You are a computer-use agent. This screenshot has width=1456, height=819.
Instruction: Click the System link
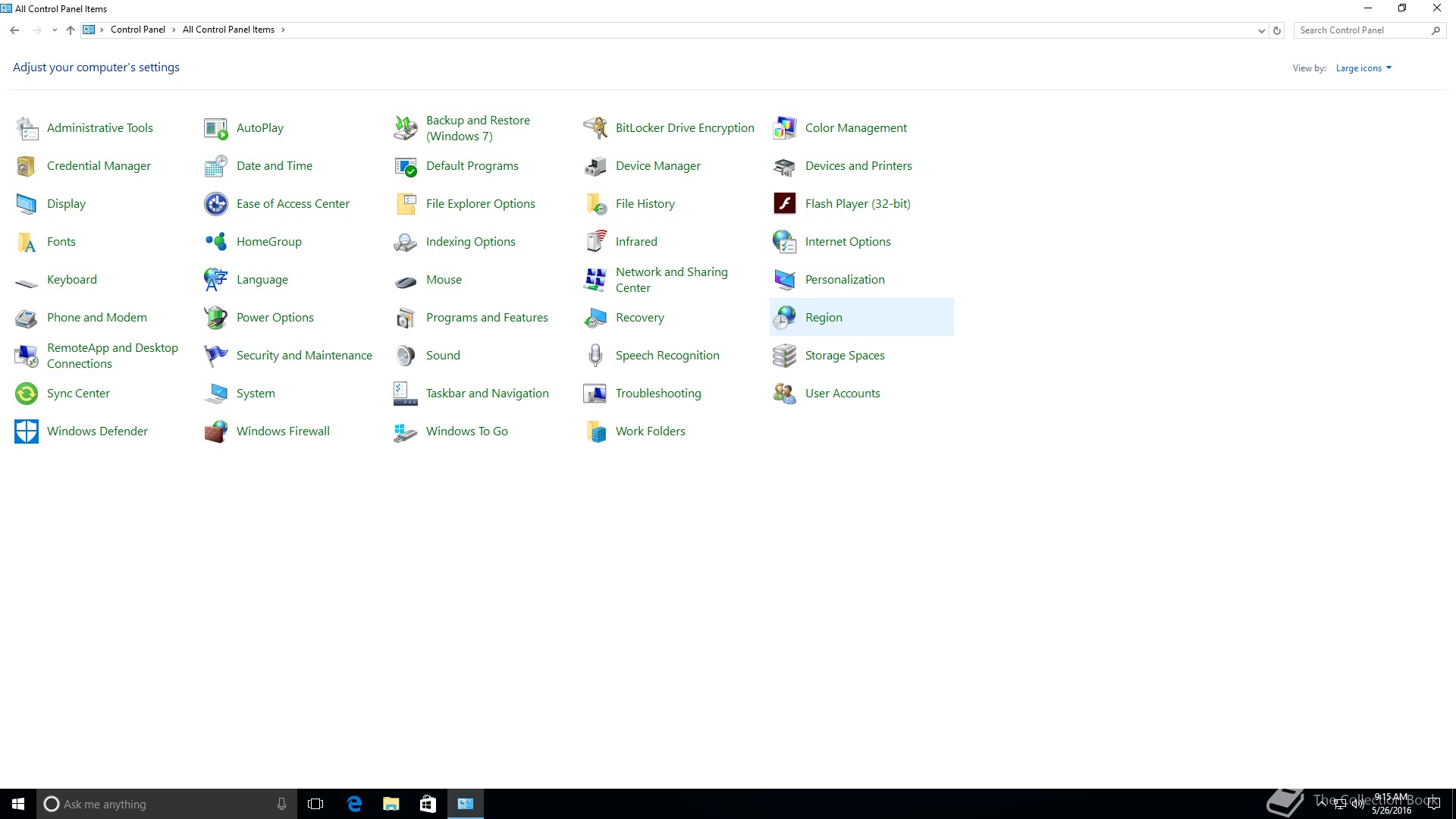[x=256, y=394]
